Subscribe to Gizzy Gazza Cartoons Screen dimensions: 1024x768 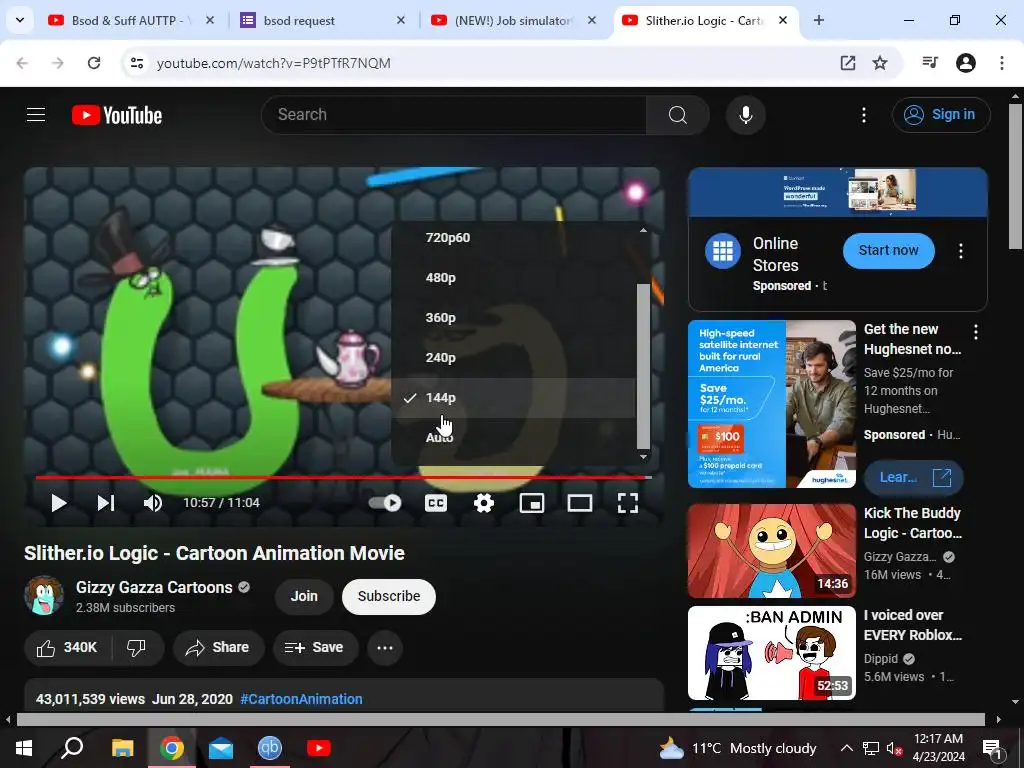pos(389,596)
